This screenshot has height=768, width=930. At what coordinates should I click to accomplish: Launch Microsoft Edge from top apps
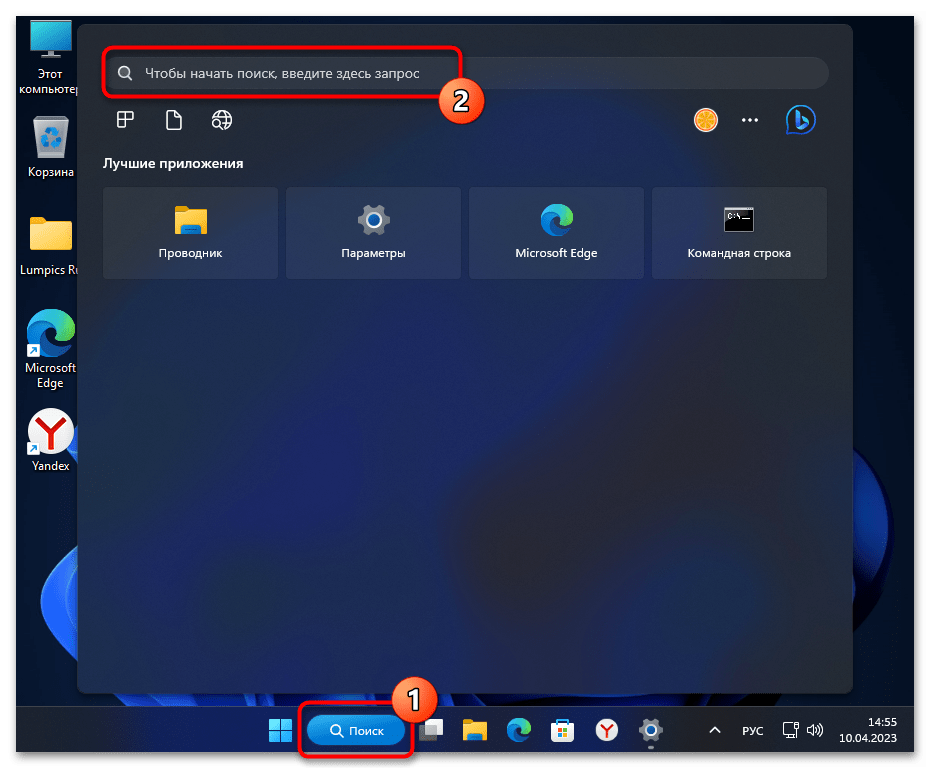(556, 233)
